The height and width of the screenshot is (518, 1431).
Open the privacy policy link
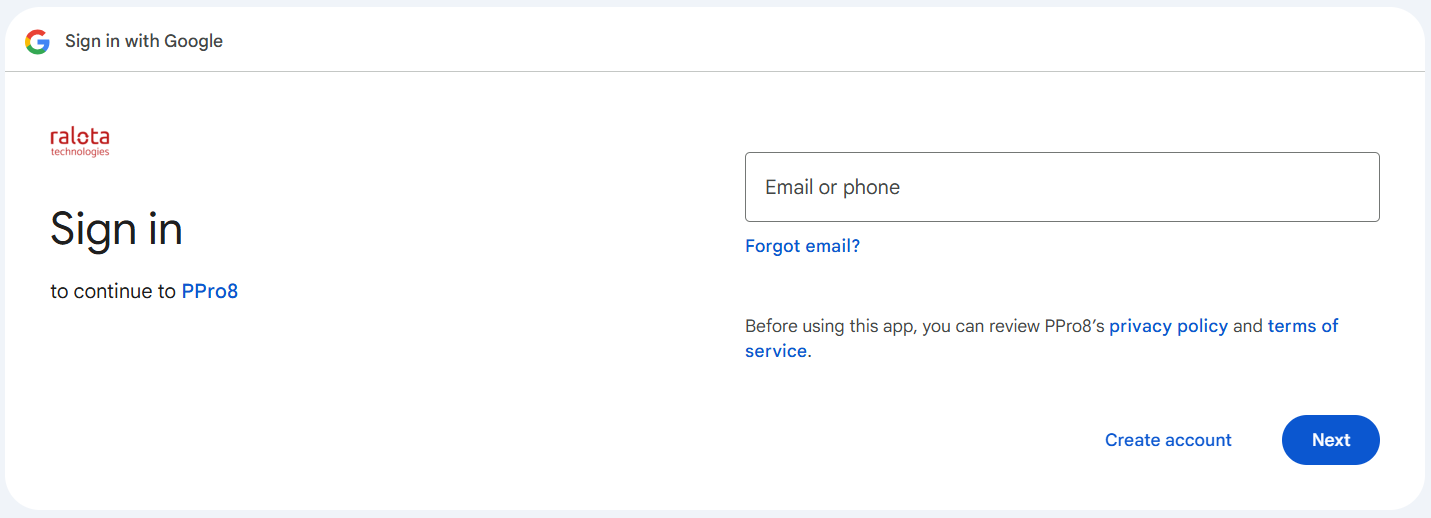[x=1168, y=326]
